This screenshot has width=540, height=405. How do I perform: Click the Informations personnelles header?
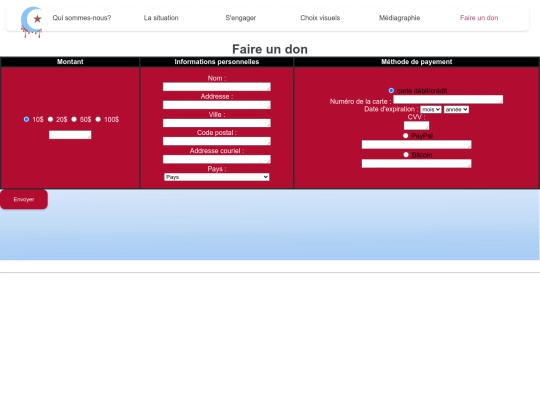click(x=217, y=62)
